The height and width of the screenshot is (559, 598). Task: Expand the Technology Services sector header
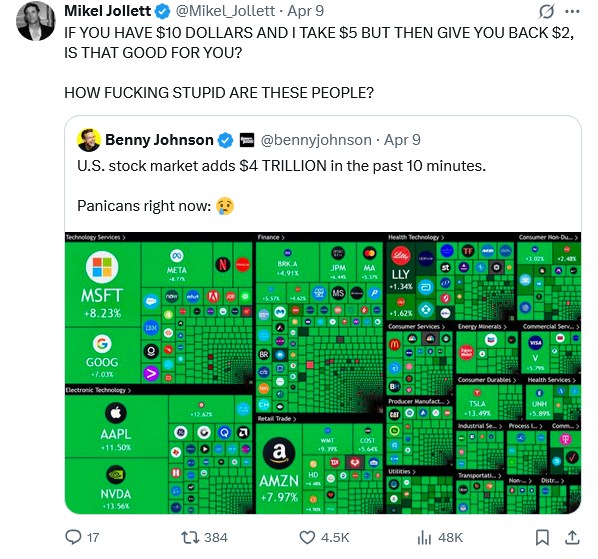[x=95, y=237]
